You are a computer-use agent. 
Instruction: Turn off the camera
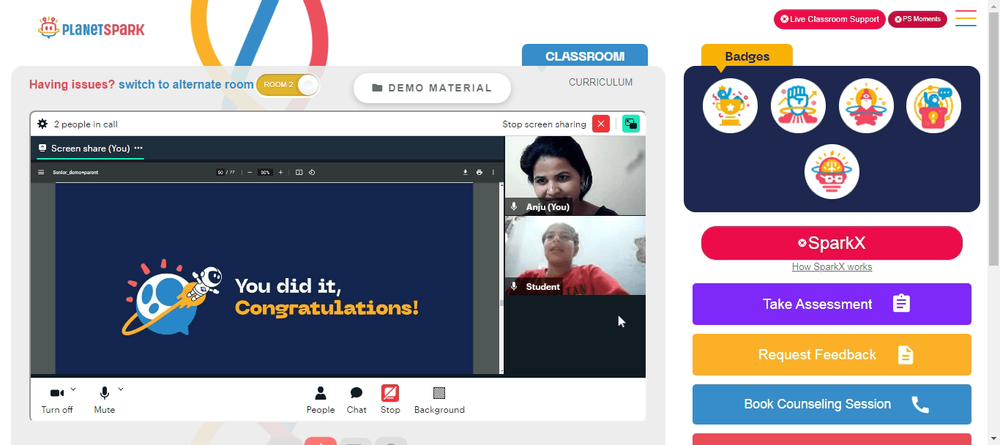pos(57,400)
